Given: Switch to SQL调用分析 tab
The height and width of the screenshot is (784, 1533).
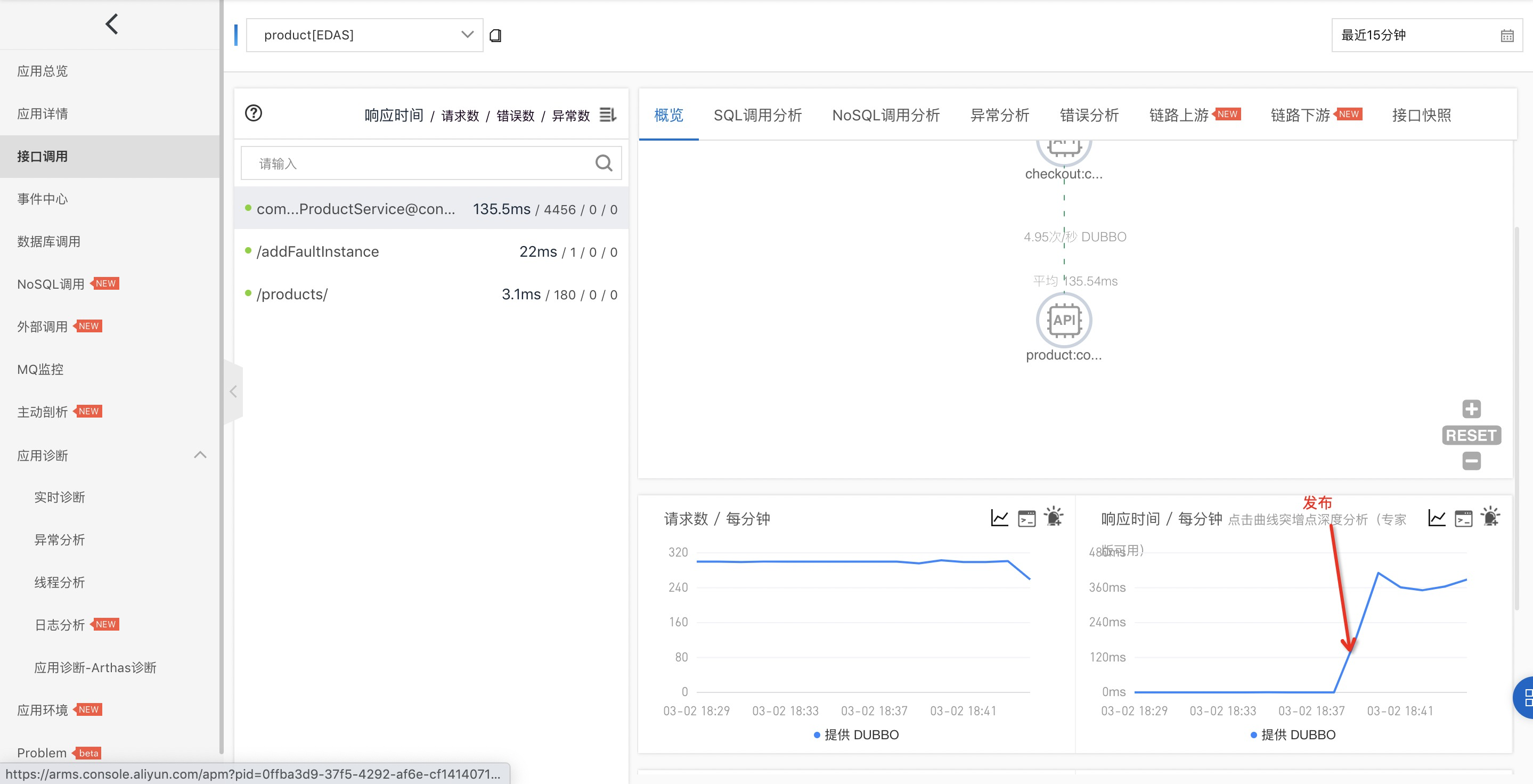Looking at the screenshot, I should pyautogui.click(x=757, y=115).
